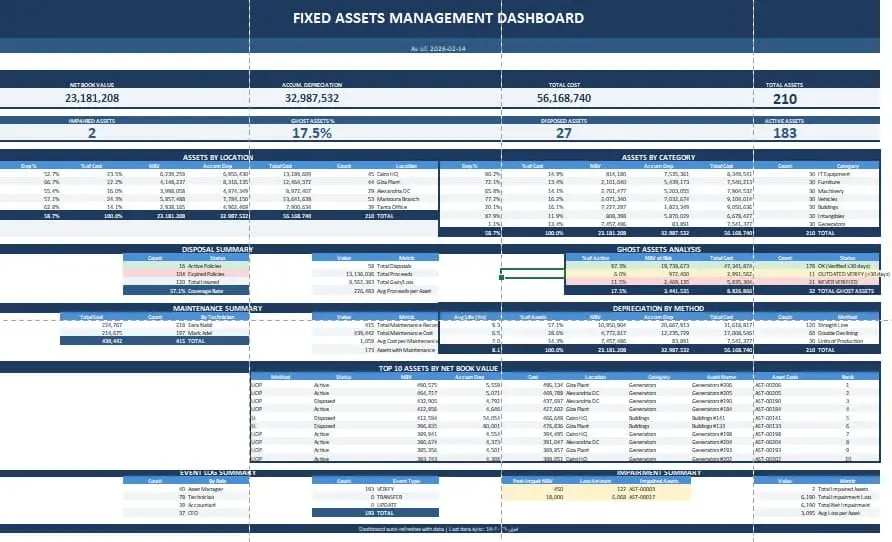This screenshot has height=542, width=892.
Task: Click the Assets by Location section header
Action: (218, 157)
